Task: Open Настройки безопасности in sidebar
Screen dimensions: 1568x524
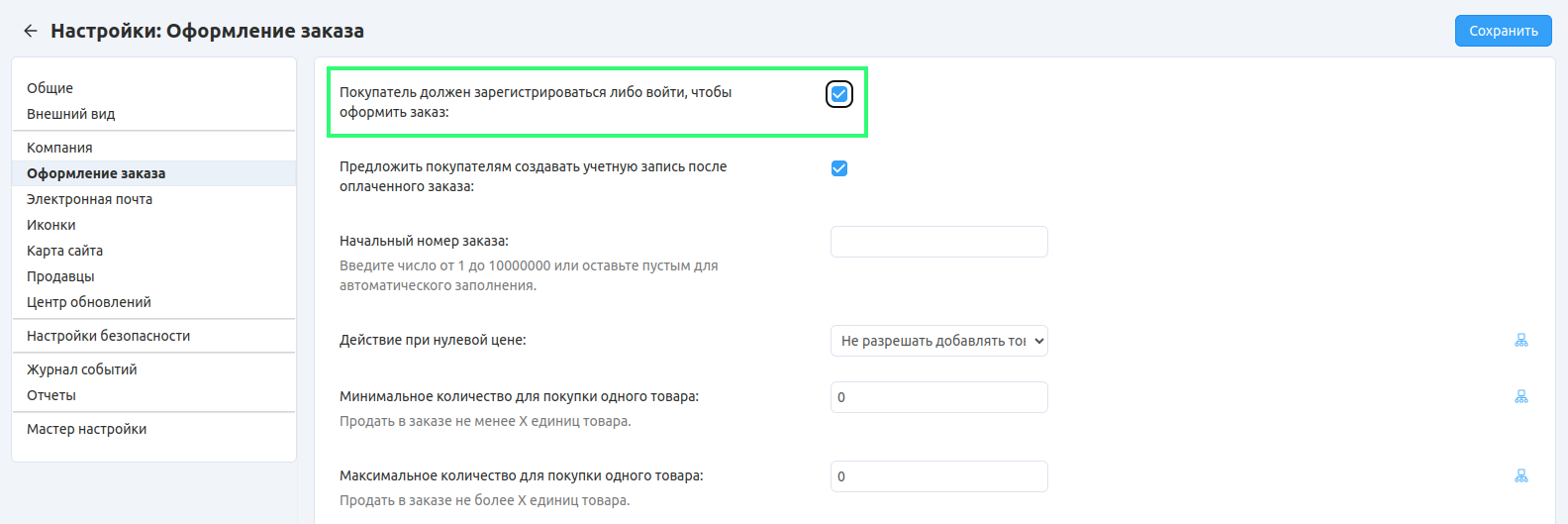Action: point(108,336)
